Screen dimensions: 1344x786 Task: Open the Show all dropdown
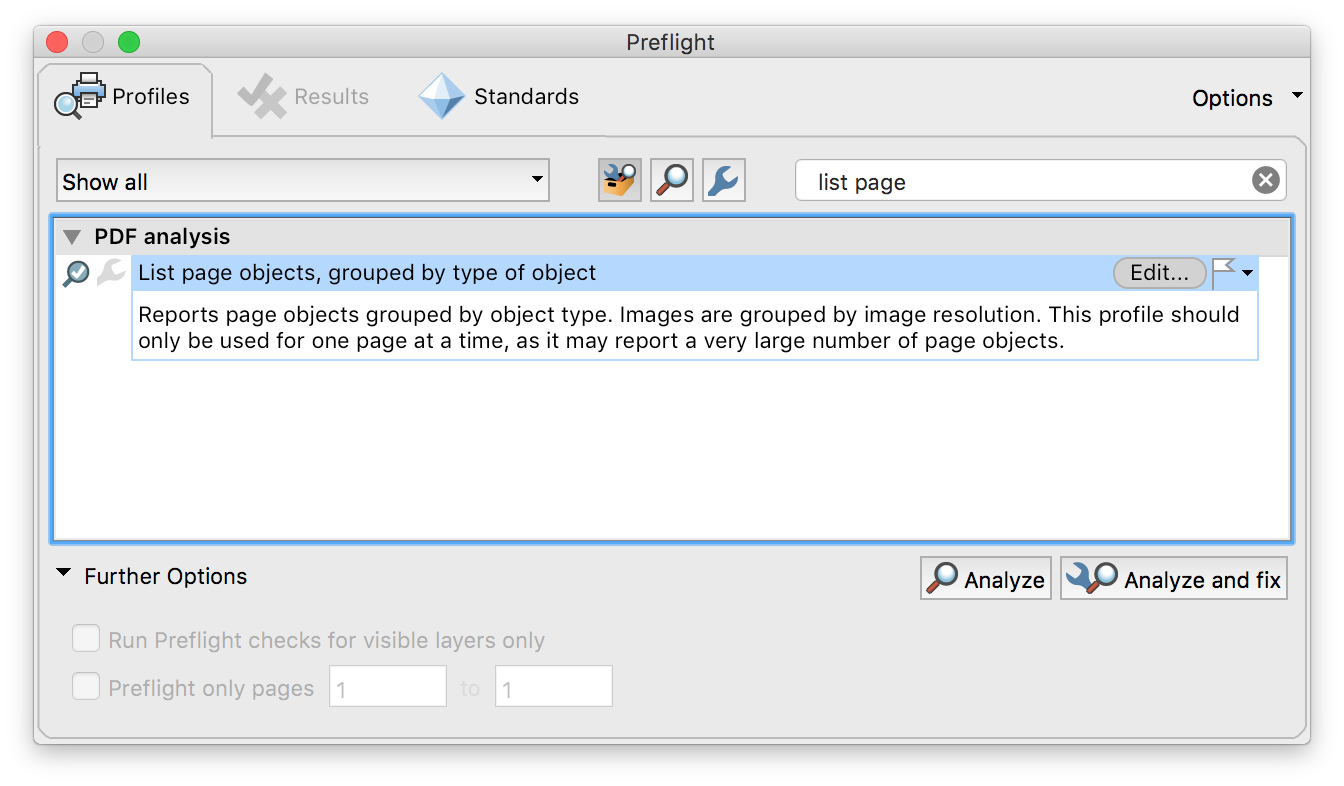pos(302,181)
